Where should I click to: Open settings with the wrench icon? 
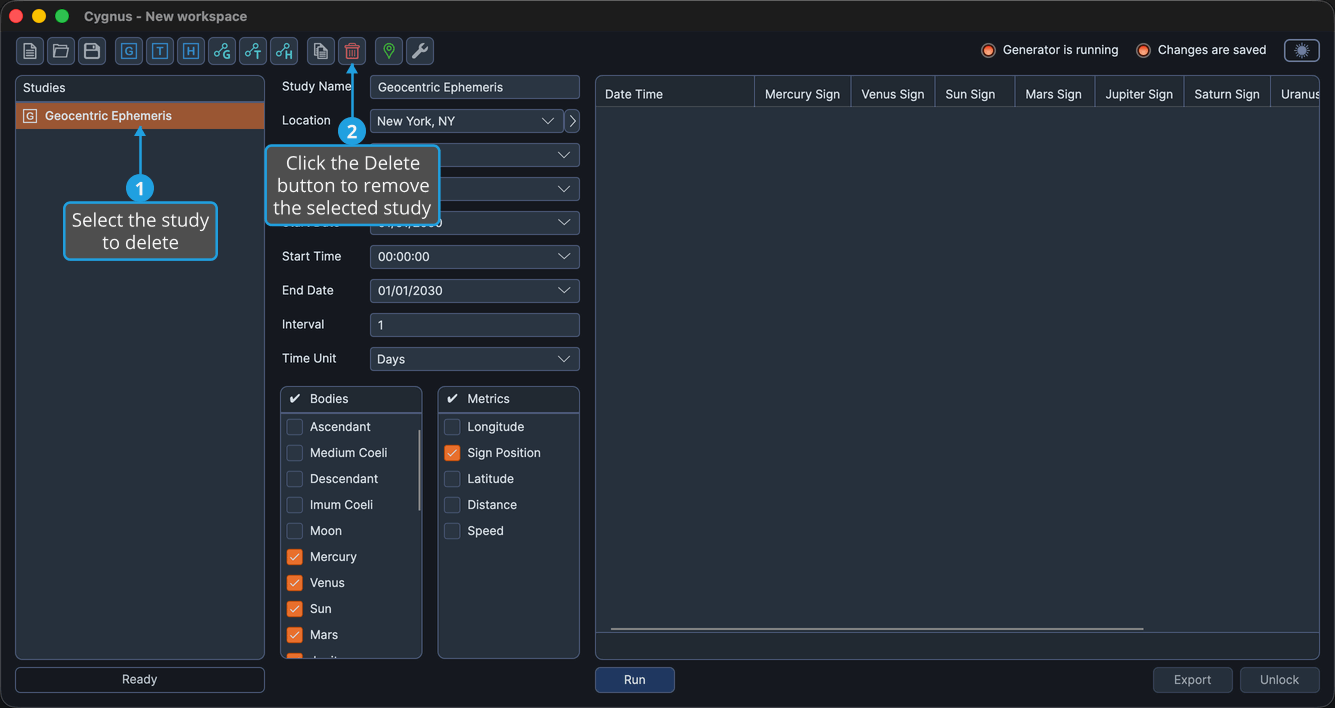coord(420,51)
